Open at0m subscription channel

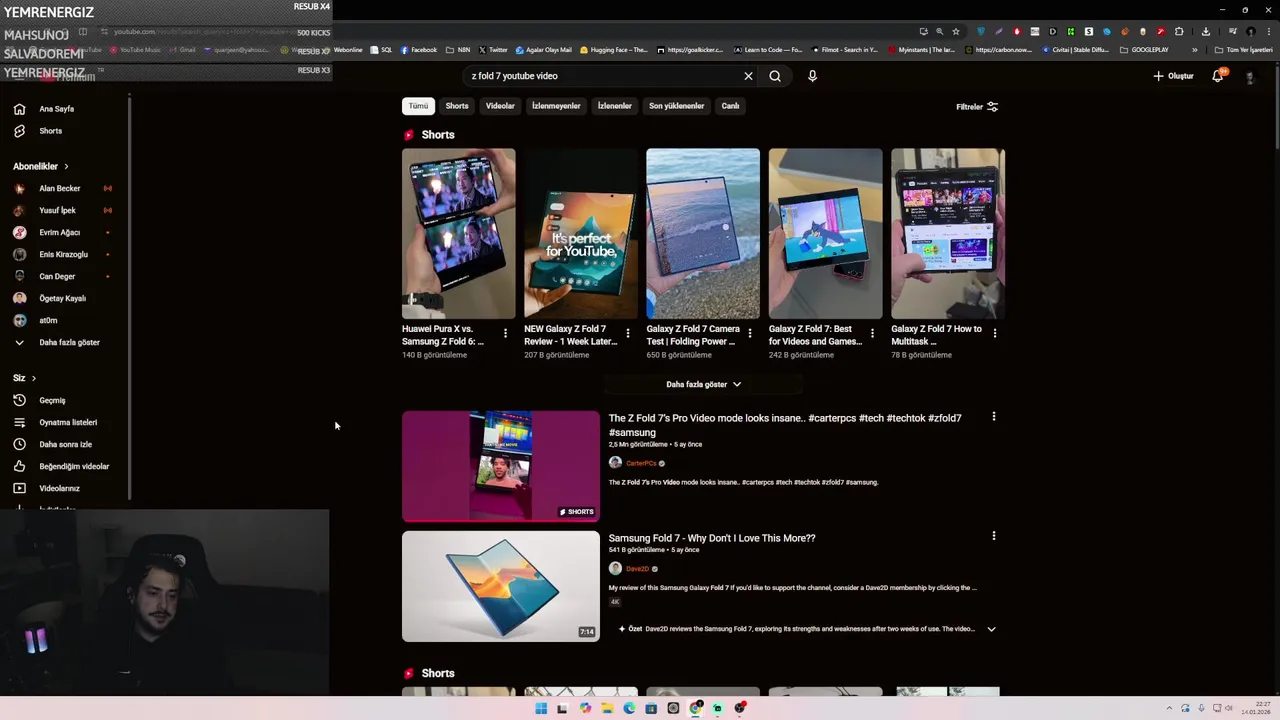click(x=48, y=320)
